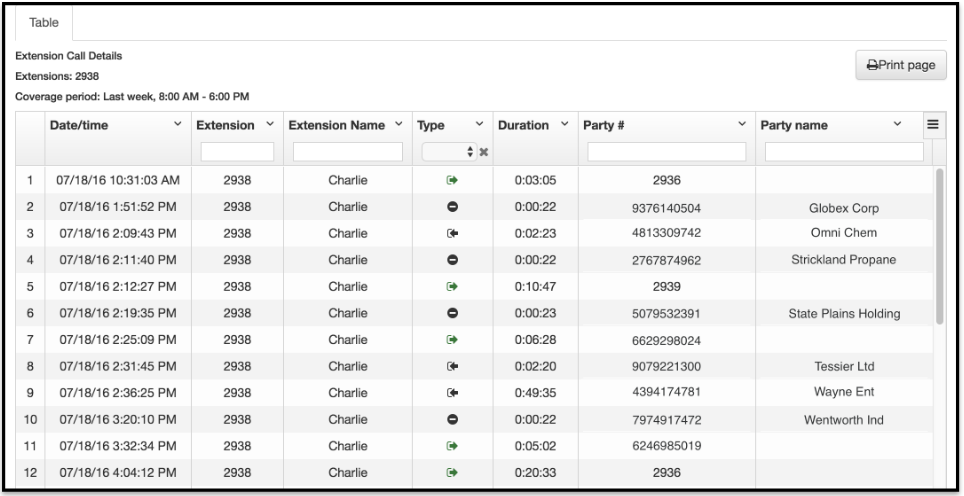
Task: Select the Table tab
Action: point(44,23)
